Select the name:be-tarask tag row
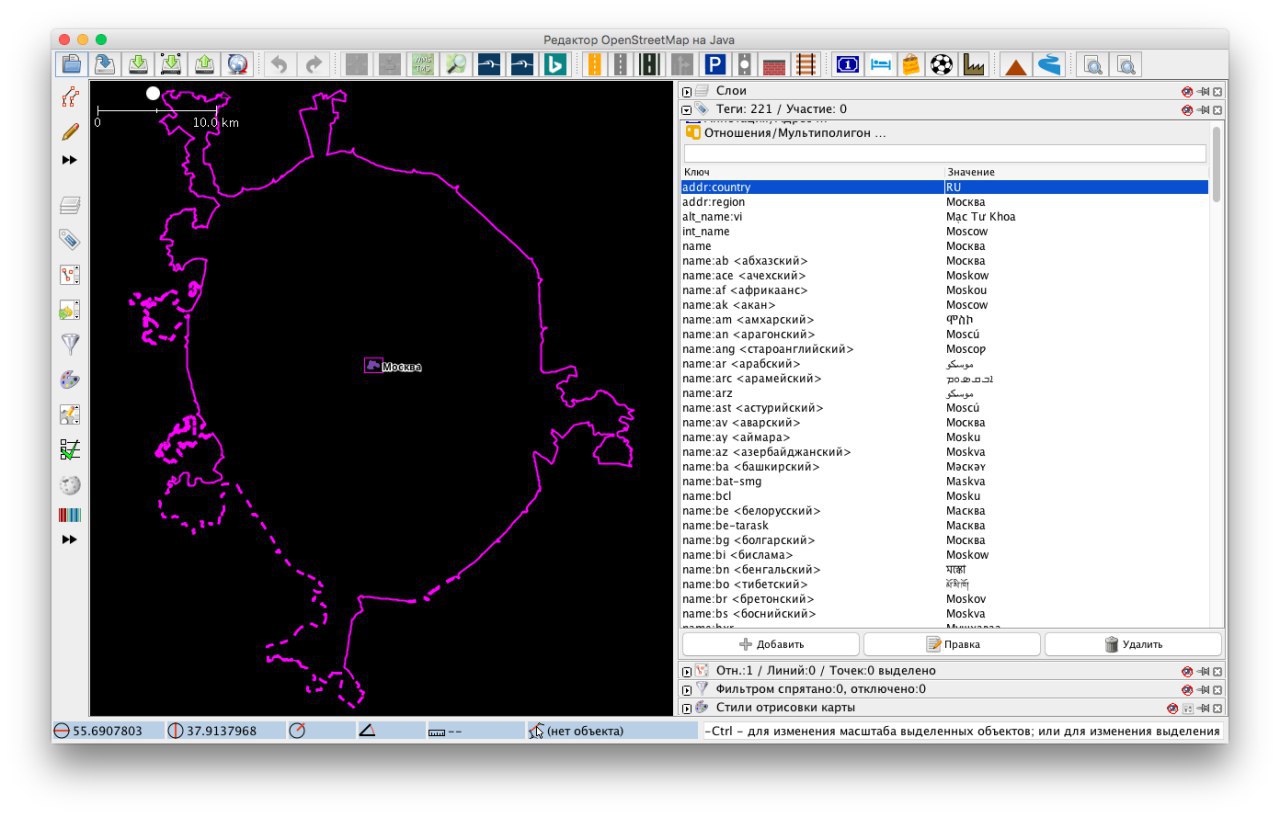This screenshot has width=1280, height=817. 944,525
